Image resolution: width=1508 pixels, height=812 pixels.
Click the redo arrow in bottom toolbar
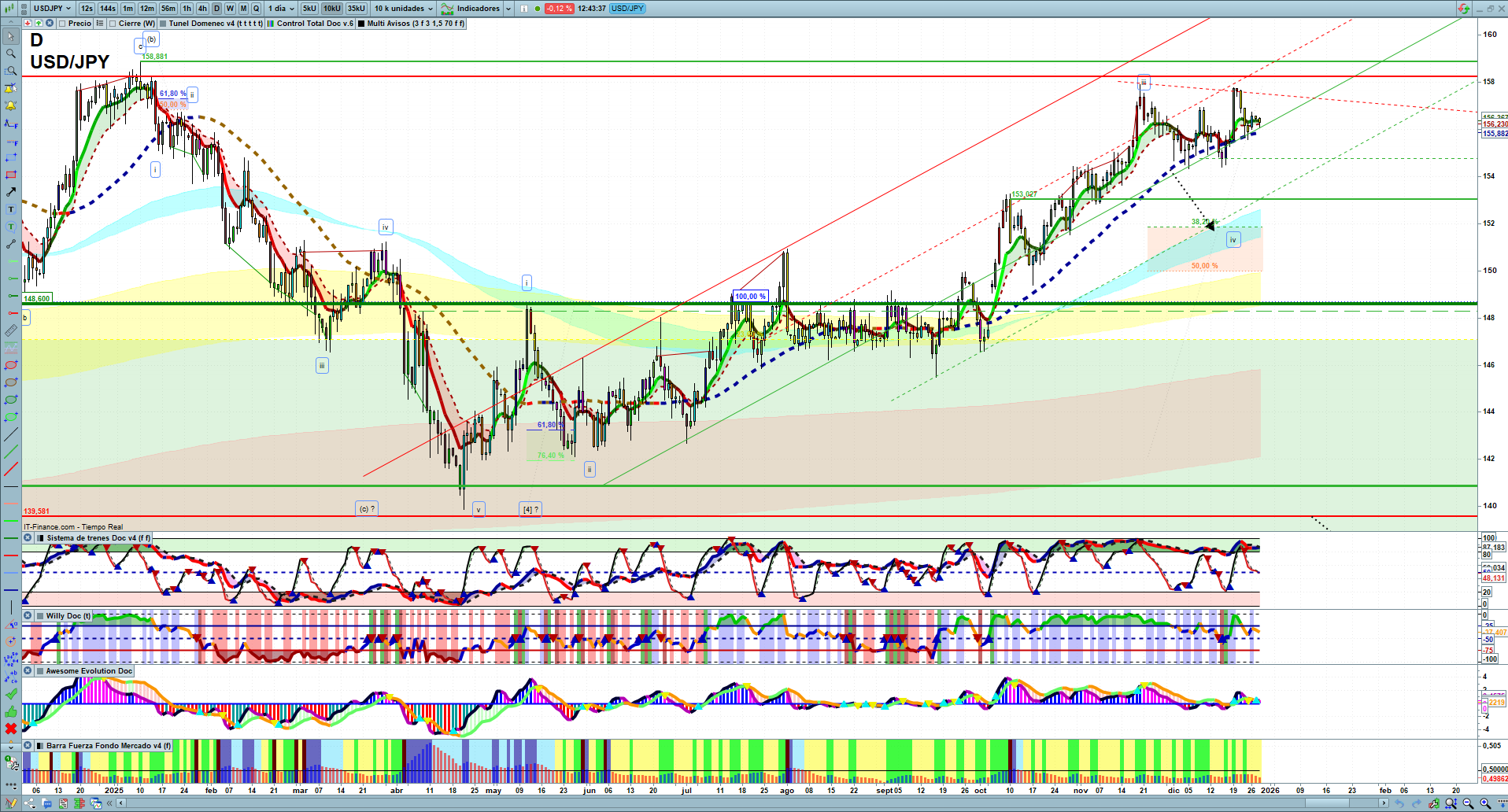click(1417, 803)
